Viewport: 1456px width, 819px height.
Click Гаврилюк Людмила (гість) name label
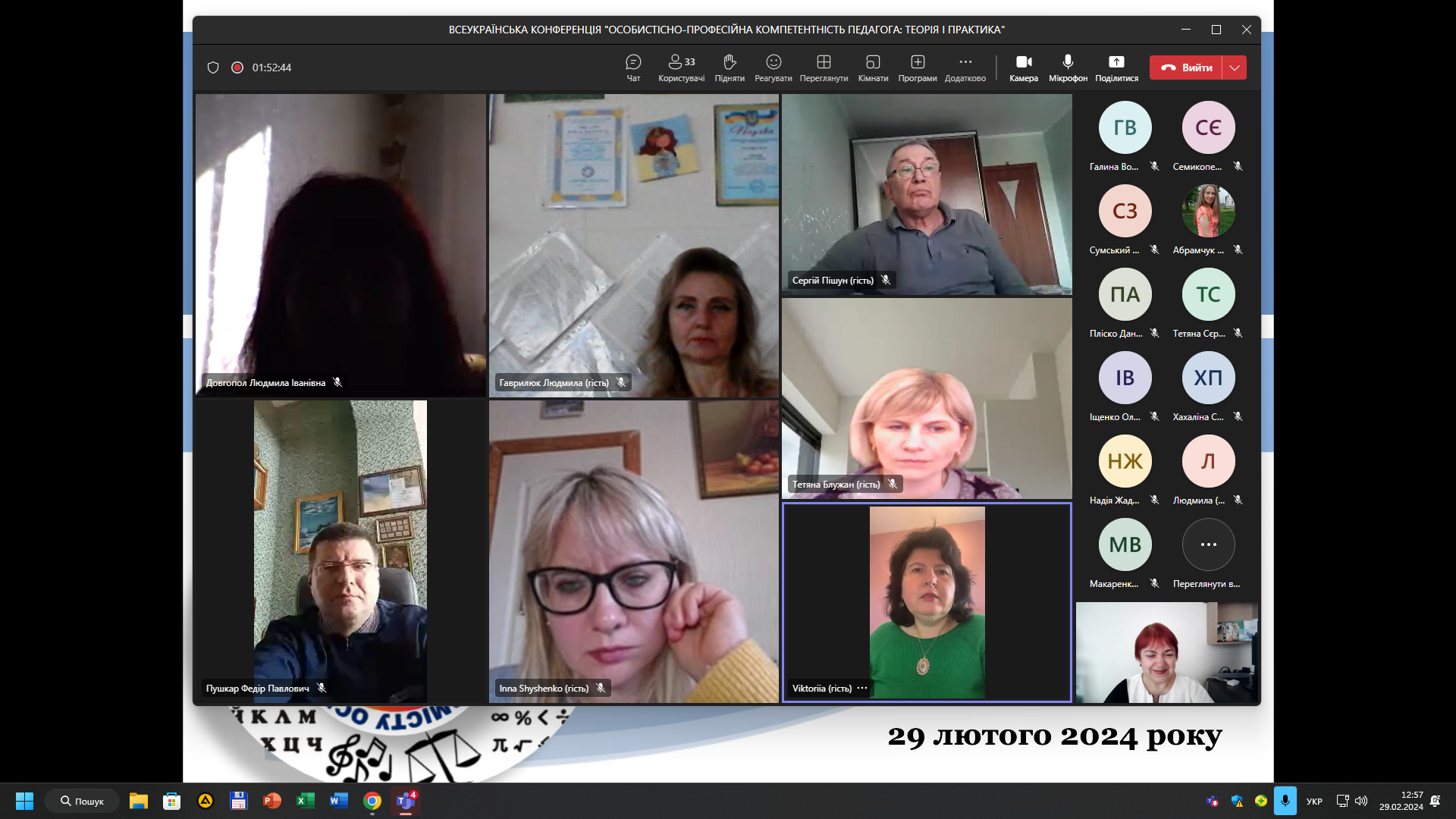[554, 383]
